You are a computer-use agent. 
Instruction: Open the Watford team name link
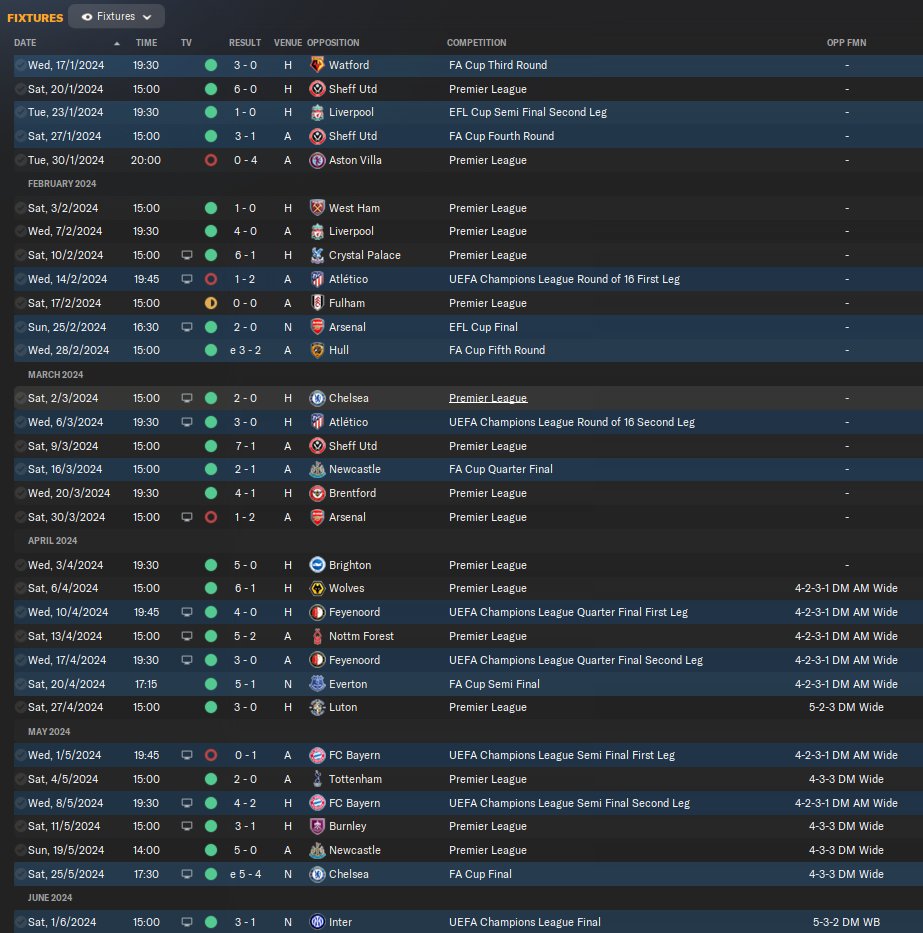click(349, 65)
